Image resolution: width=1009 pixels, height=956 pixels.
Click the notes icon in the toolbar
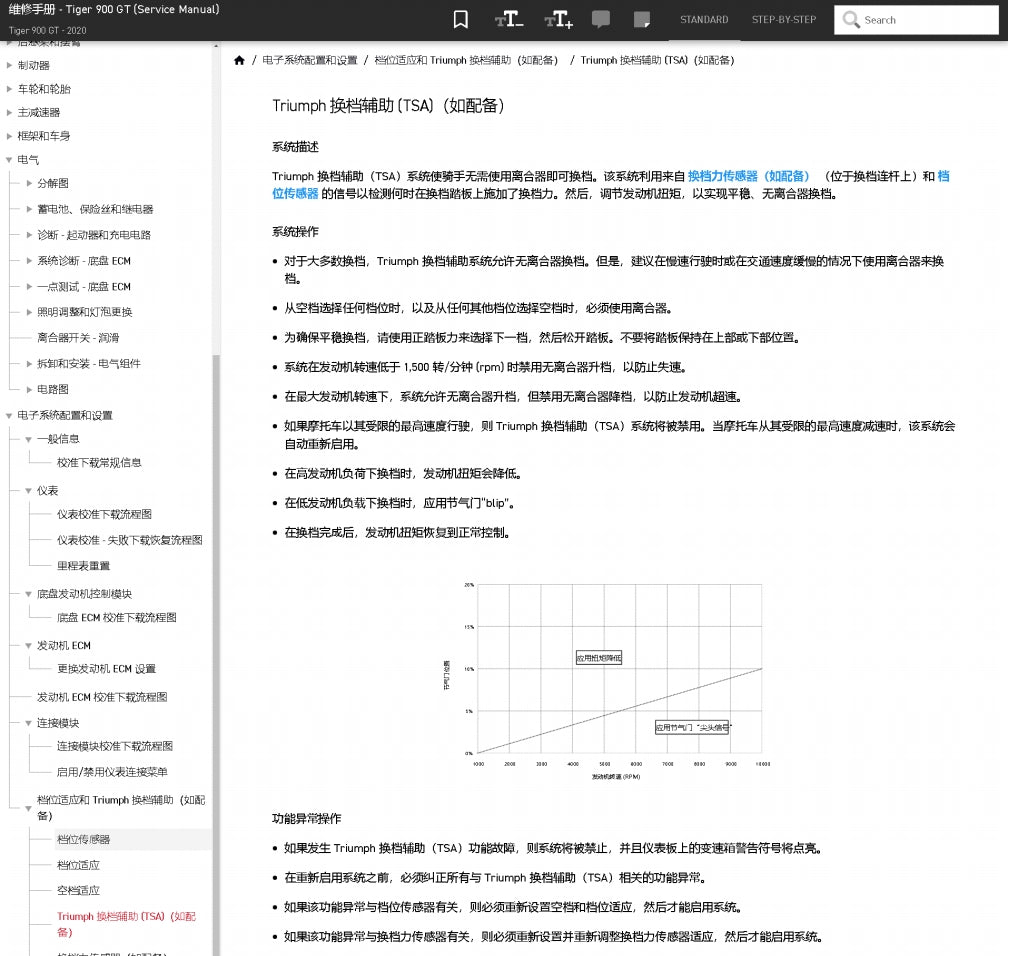[640, 19]
